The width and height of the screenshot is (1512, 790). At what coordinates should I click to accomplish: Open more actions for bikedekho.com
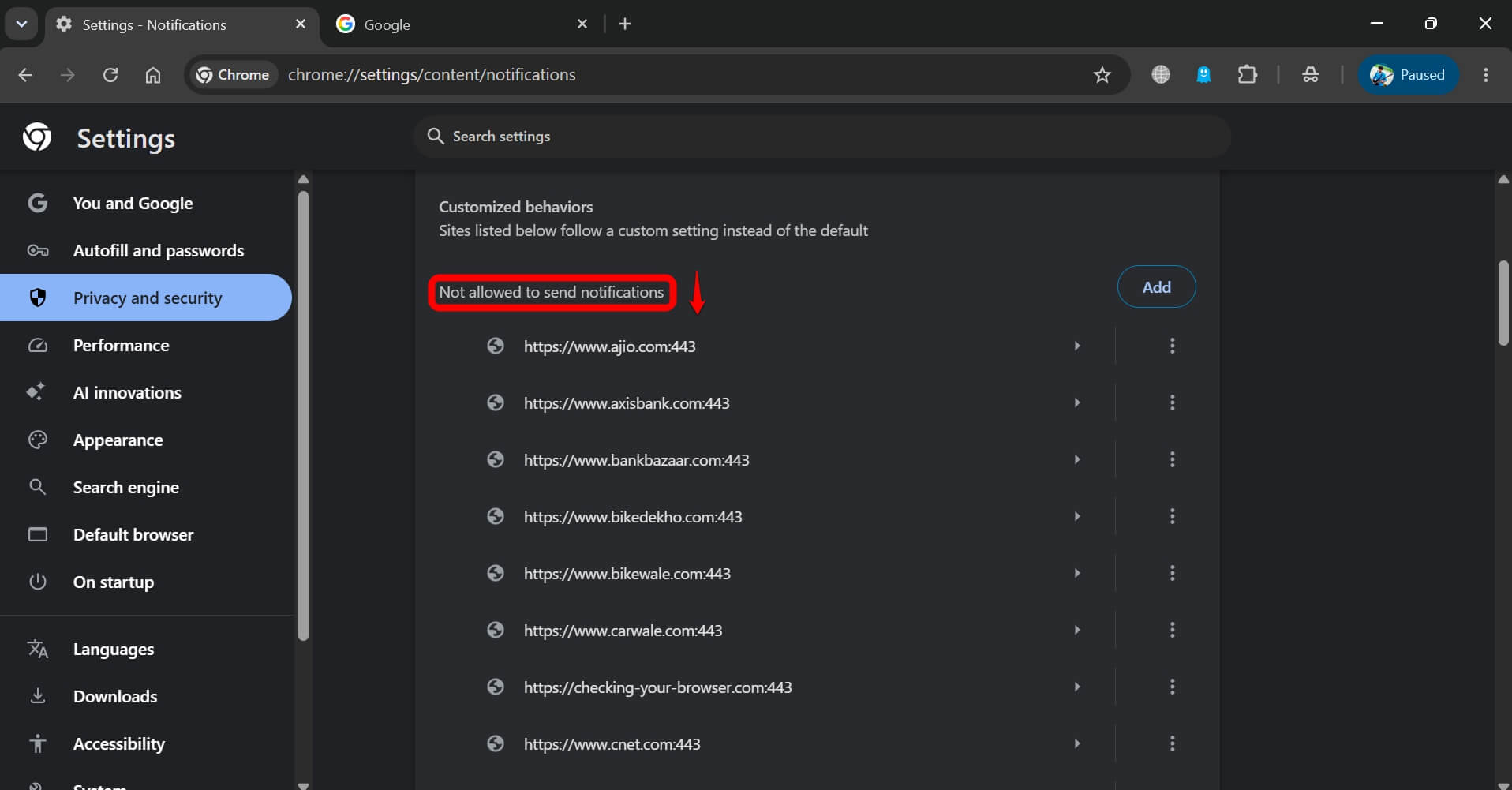click(1173, 516)
